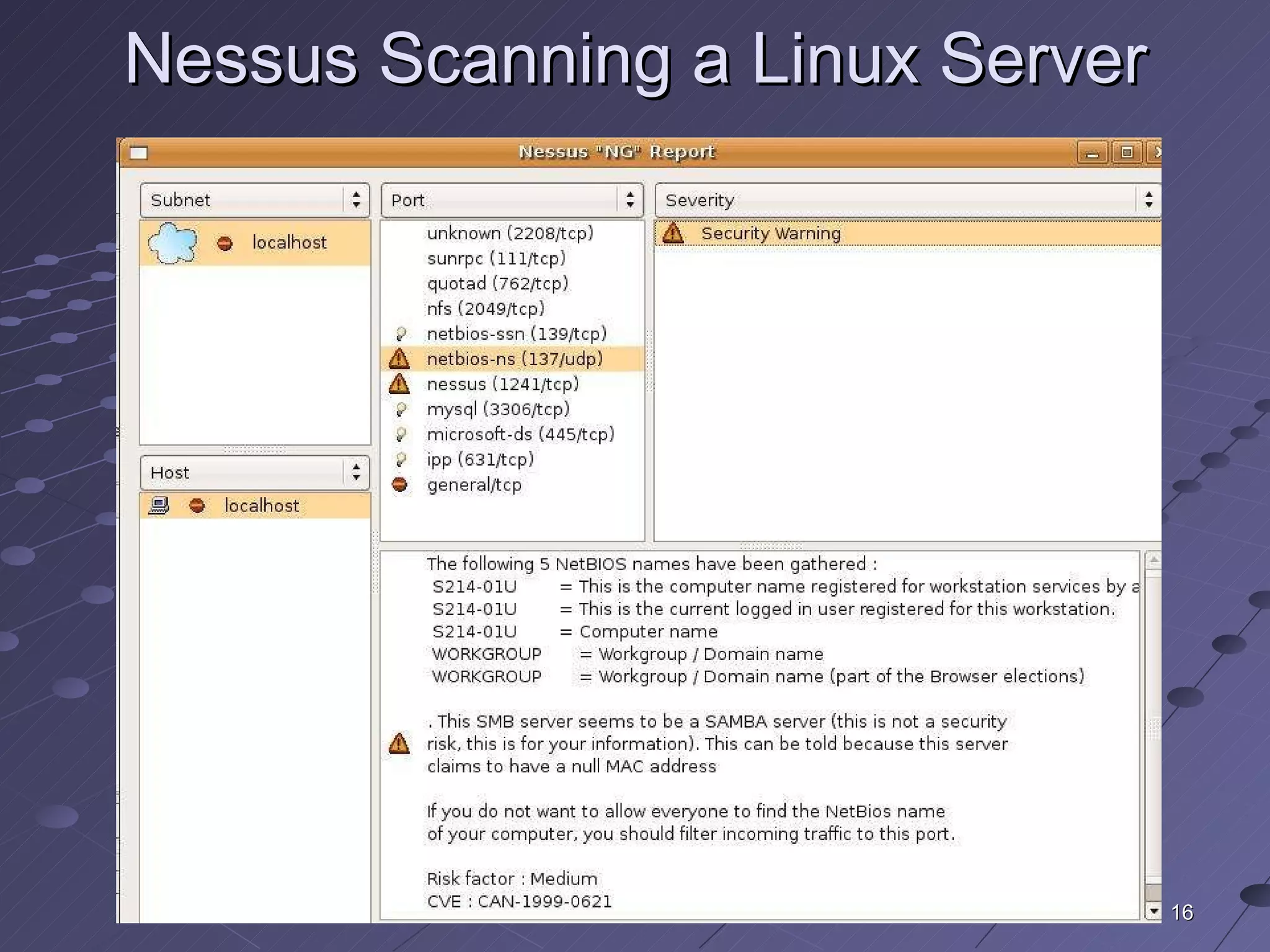Minimize the Nessus NG Report window

click(1092, 152)
